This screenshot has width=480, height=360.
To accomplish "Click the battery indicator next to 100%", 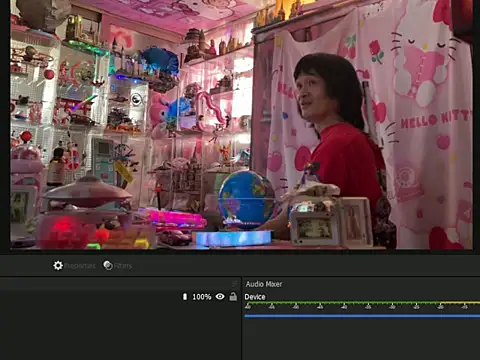I will (x=185, y=296).
